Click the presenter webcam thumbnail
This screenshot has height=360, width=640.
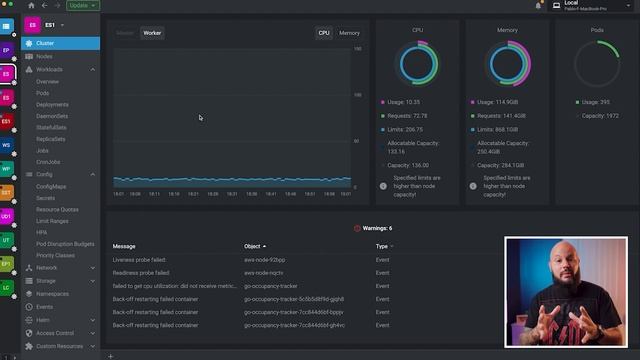click(x=566, y=292)
